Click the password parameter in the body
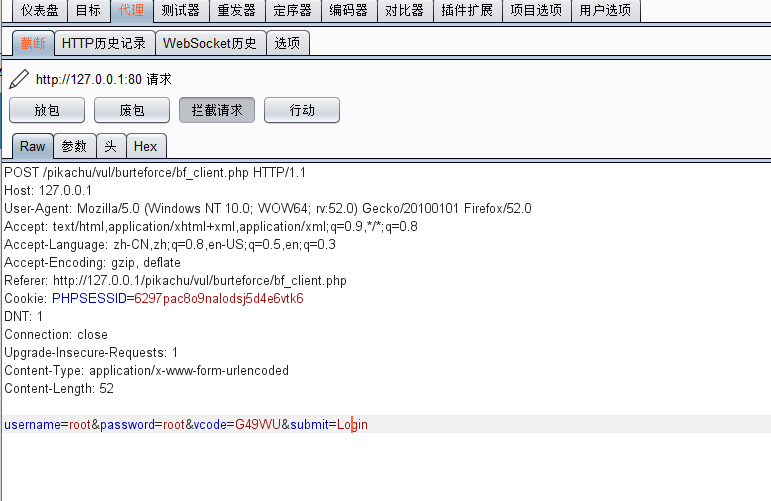The width and height of the screenshot is (771, 501). (x=127, y=424)
